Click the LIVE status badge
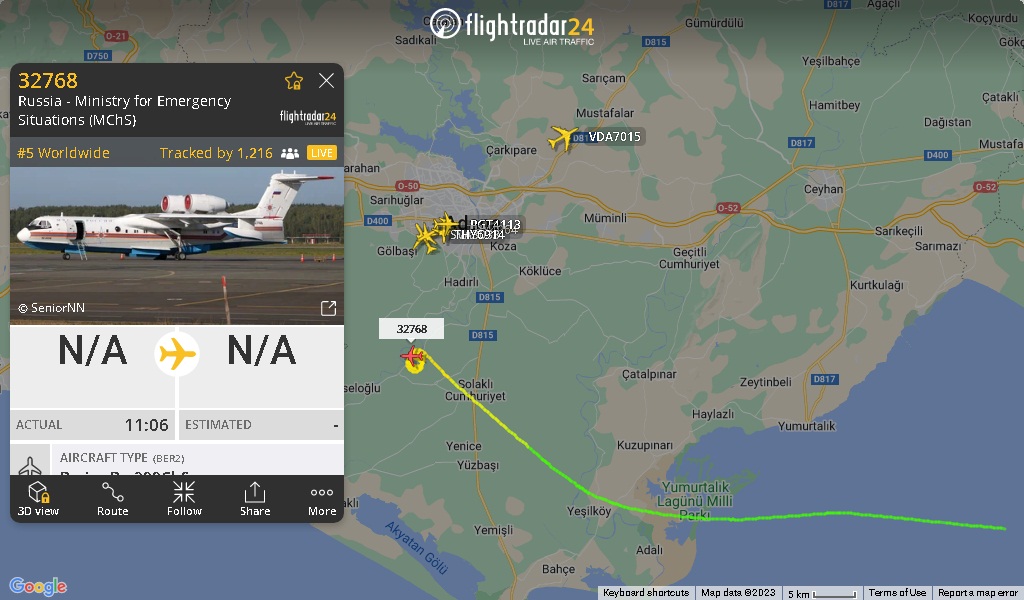This screenshot has width=1024, height=600. (322, 153)
